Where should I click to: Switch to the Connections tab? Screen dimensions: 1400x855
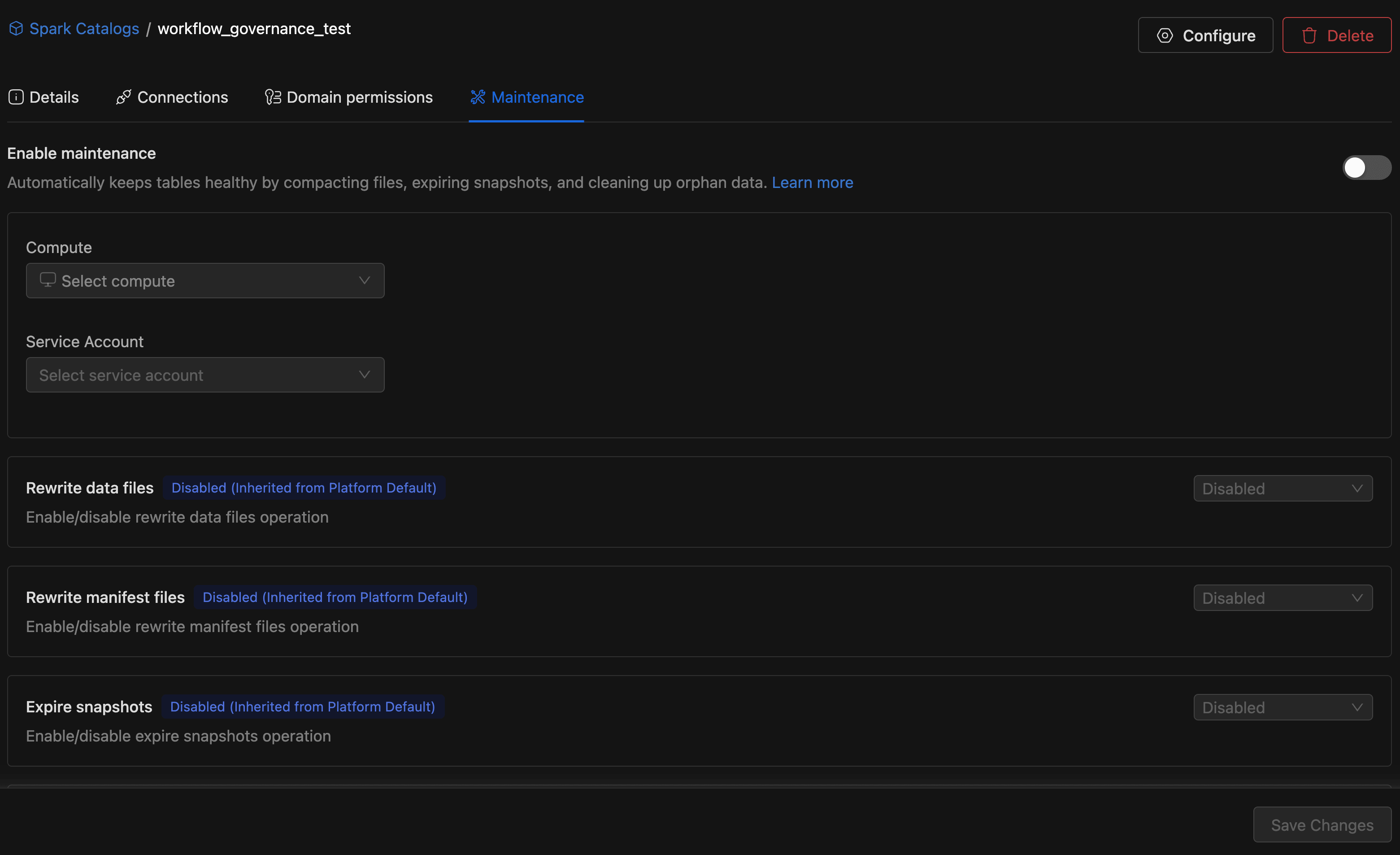tap(172, 97)
